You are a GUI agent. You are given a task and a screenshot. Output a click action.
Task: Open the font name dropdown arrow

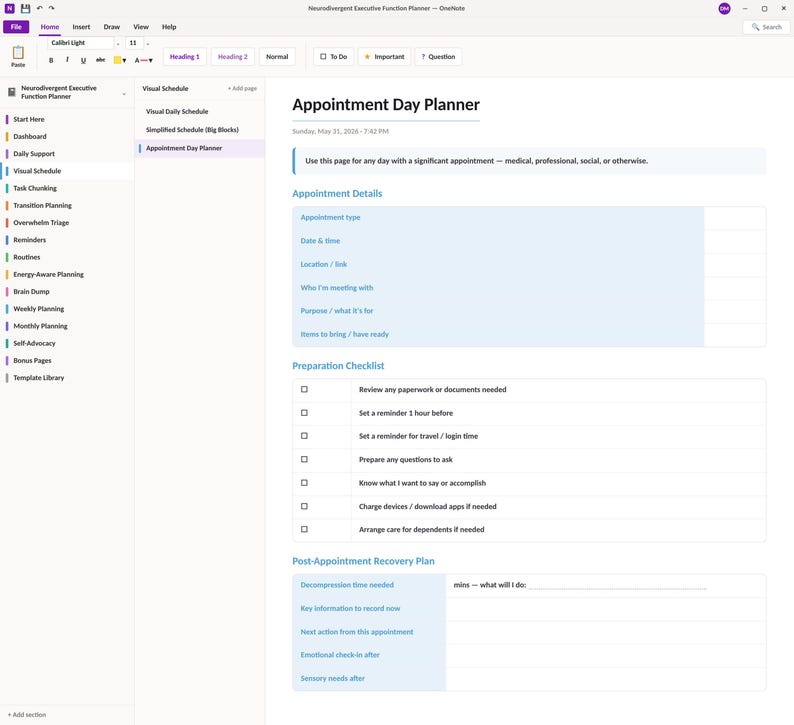pos(118,44)
